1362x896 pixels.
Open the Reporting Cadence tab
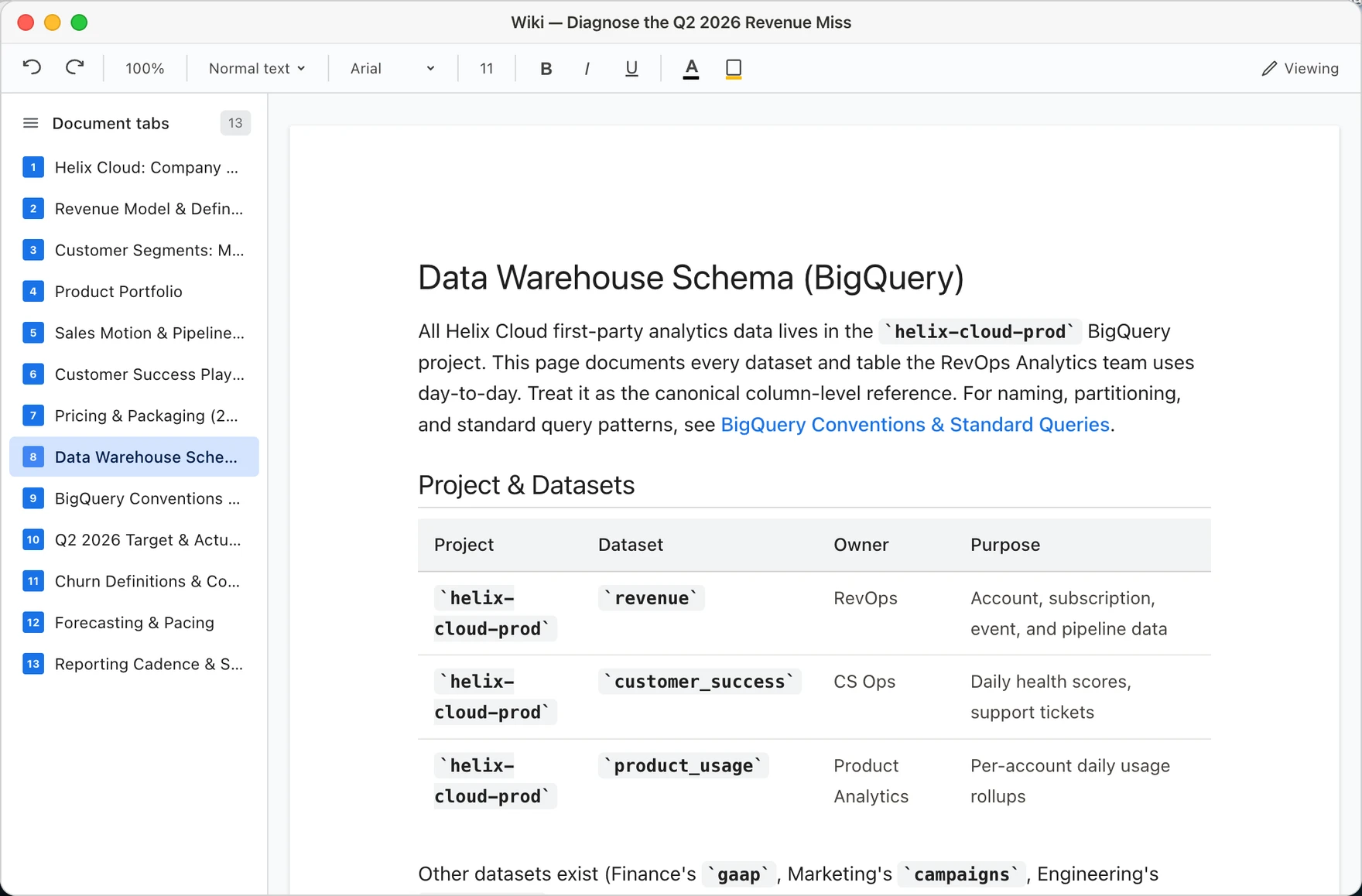[x=134, y=664]
